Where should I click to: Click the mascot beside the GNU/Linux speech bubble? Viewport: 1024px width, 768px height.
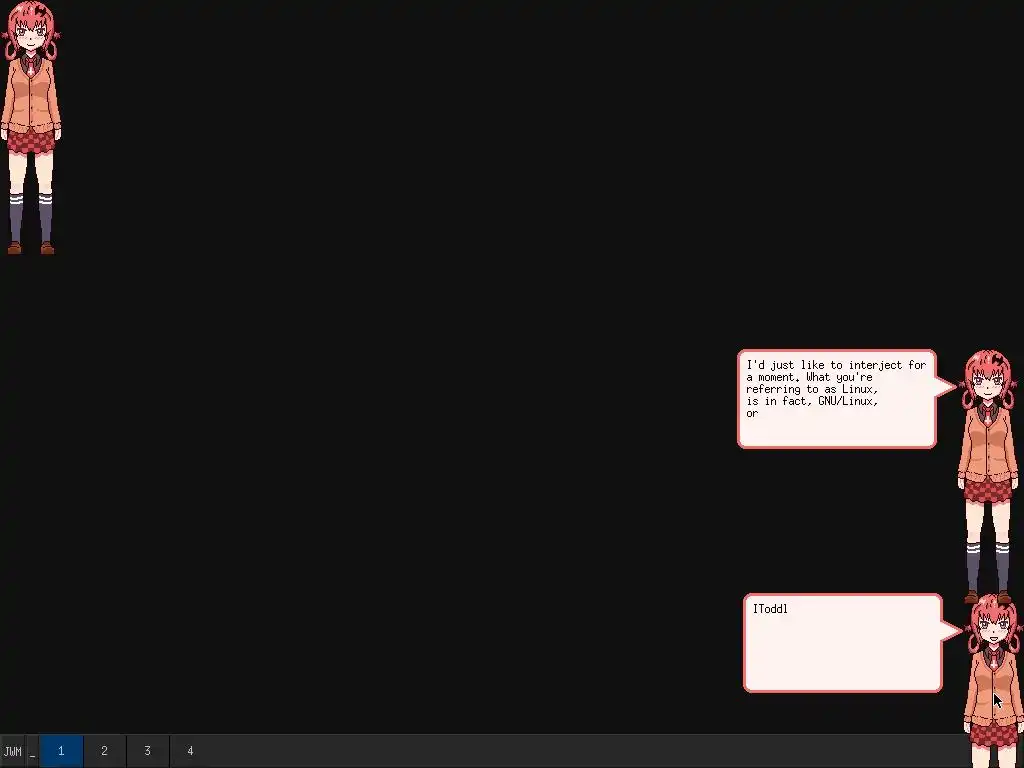click(987, 477)
